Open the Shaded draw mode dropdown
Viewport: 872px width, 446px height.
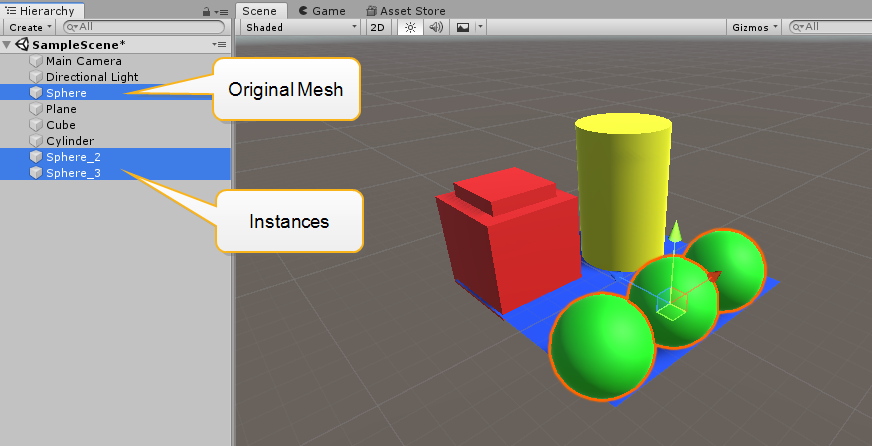coord(298,27)
